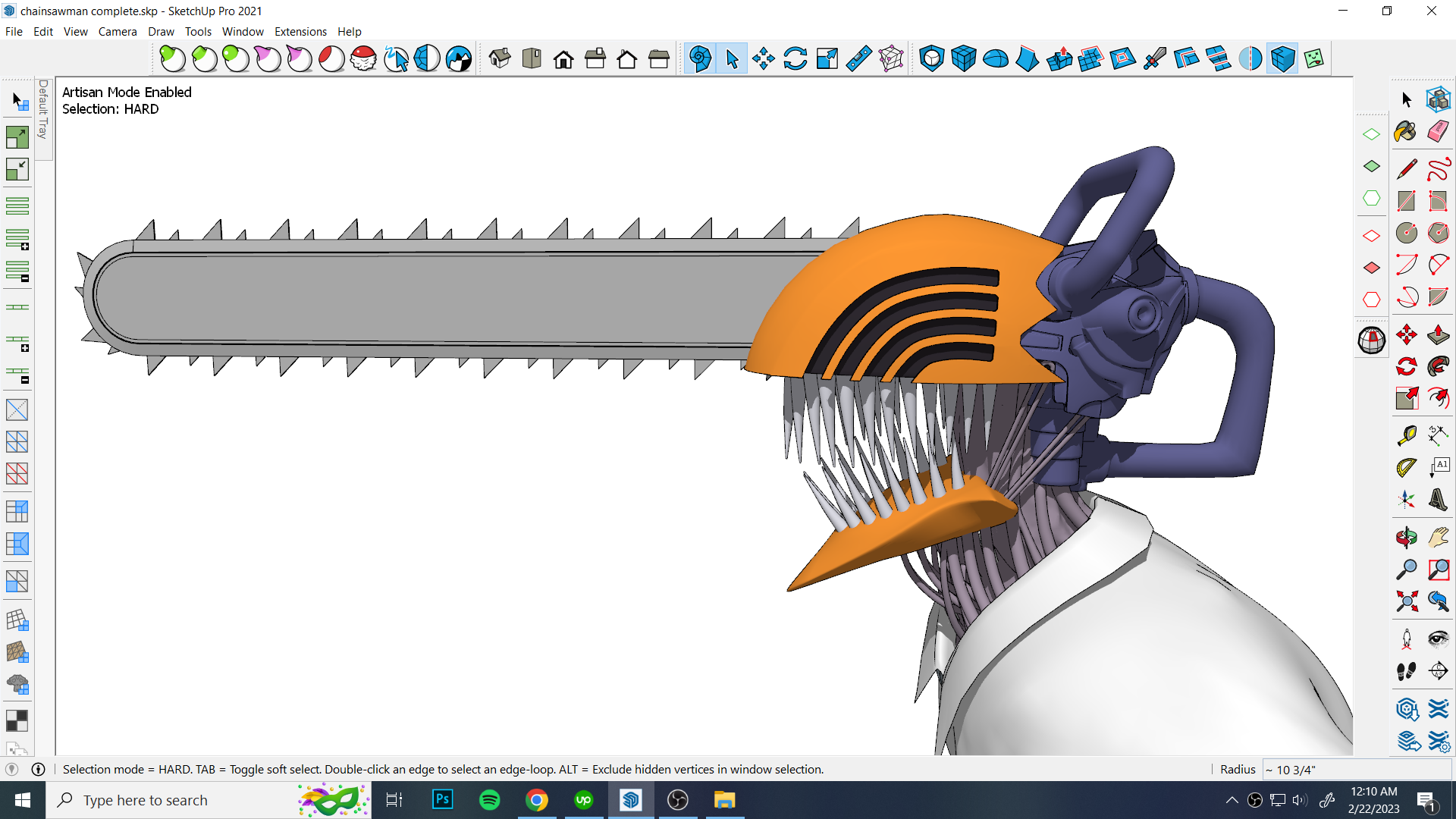Switch to Top view icon
The image size is (1456, 819).
click(x=532, y=58)
